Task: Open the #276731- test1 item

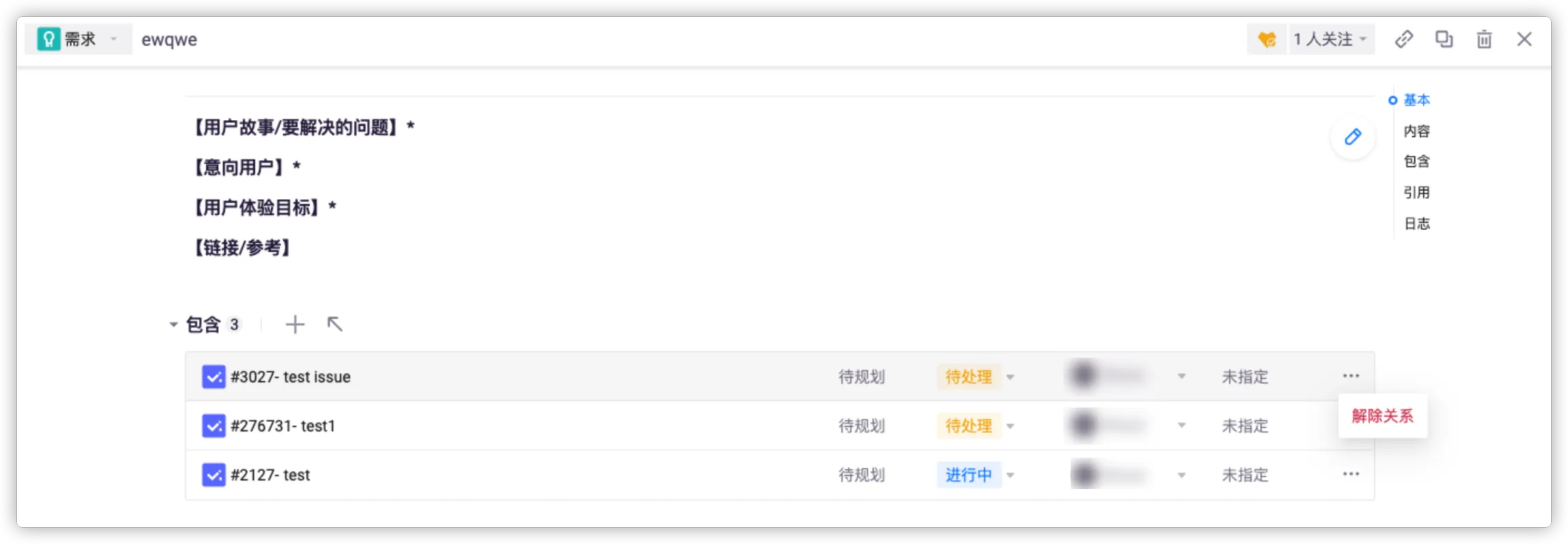Action: pos(283,426)
